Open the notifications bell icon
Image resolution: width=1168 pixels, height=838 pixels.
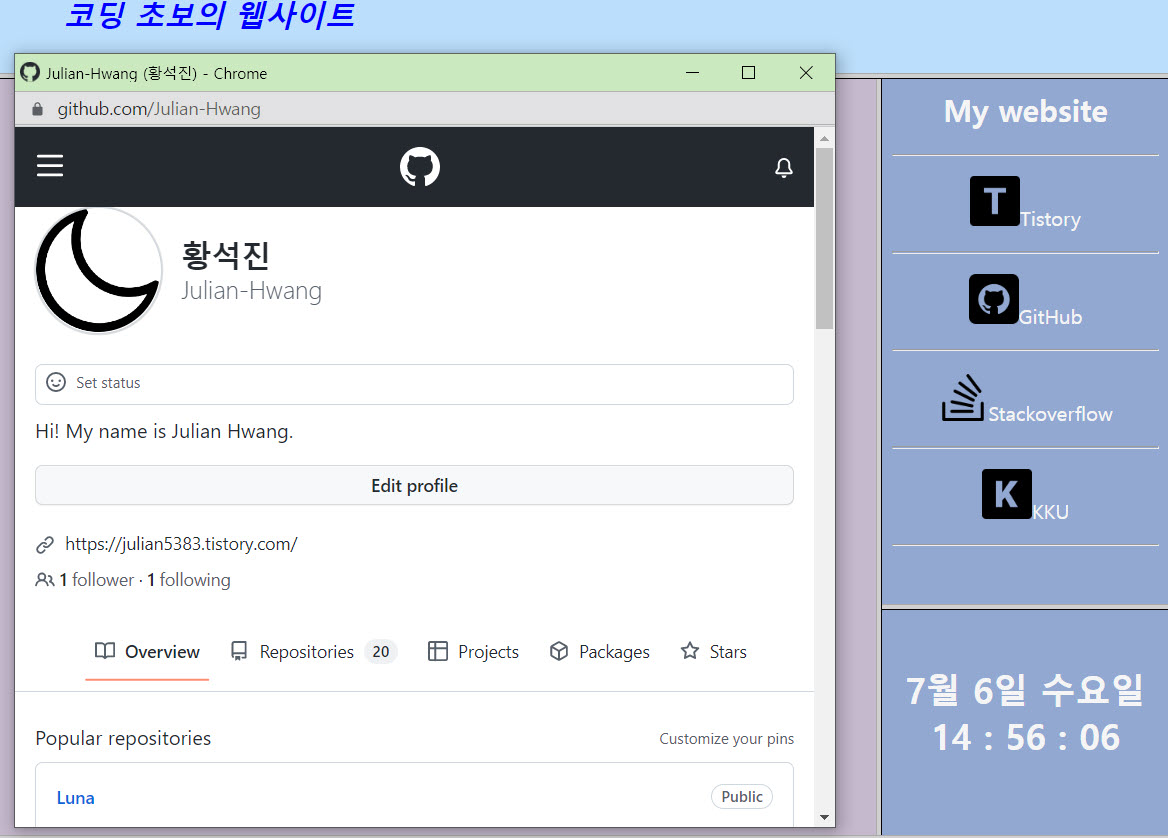[784, 167]
